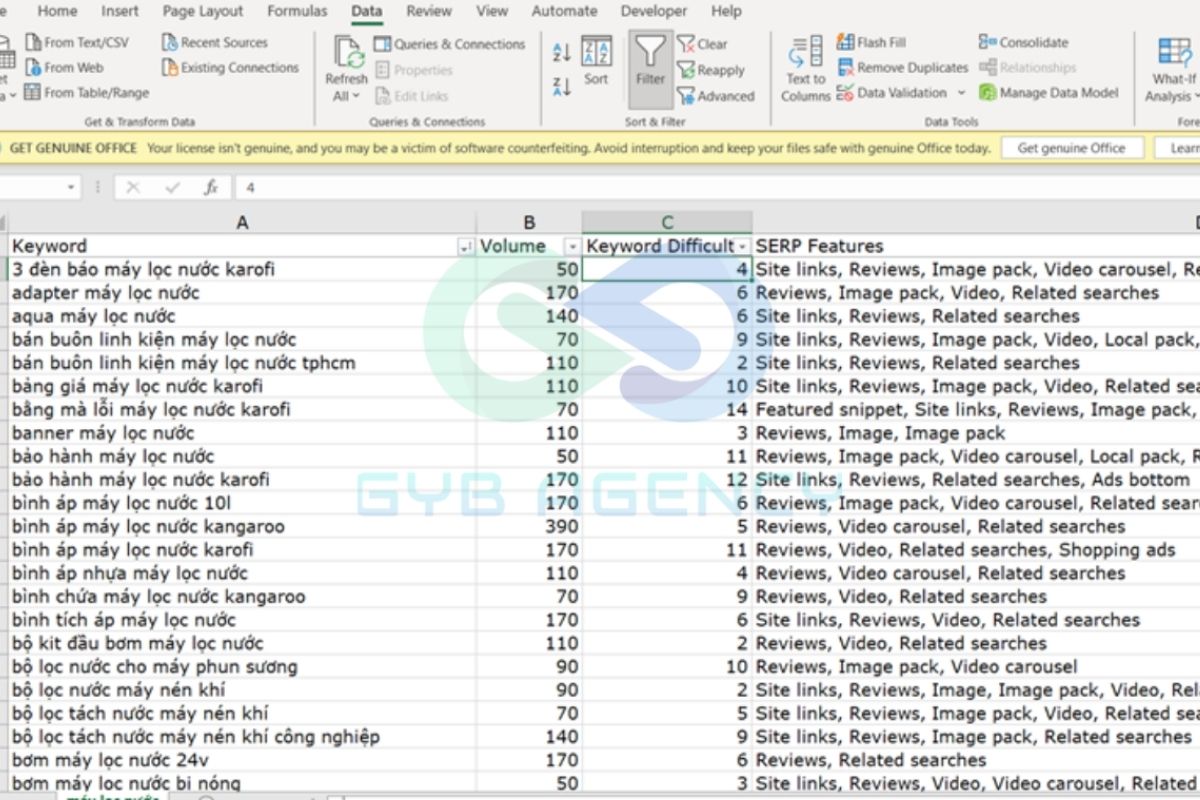Image resolution: width=1200 pixels, height=800 pixels.
Task: Click the What-If Analysis icon
Action: tap(1173, 51)
